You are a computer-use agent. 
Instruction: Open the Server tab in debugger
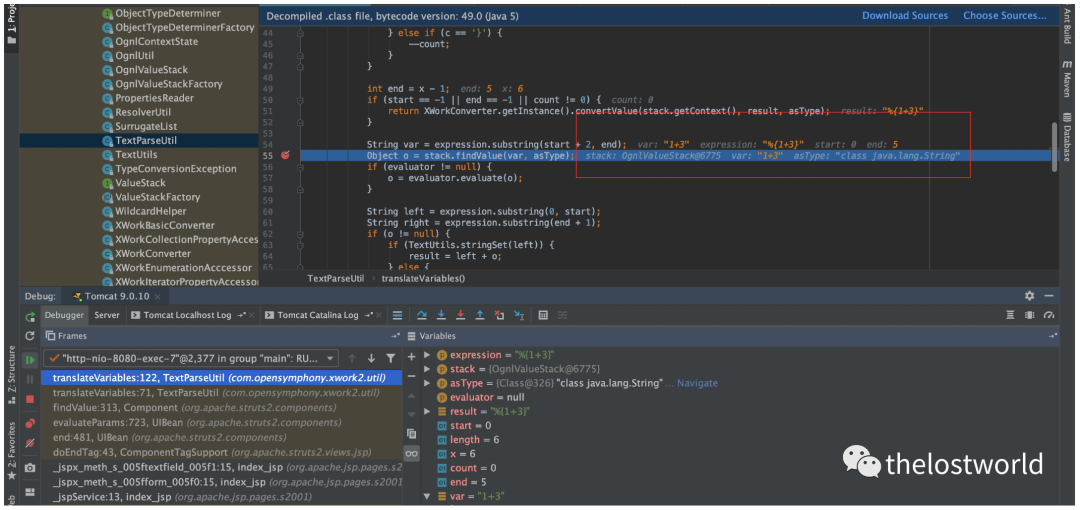click(x=107, y=315)
